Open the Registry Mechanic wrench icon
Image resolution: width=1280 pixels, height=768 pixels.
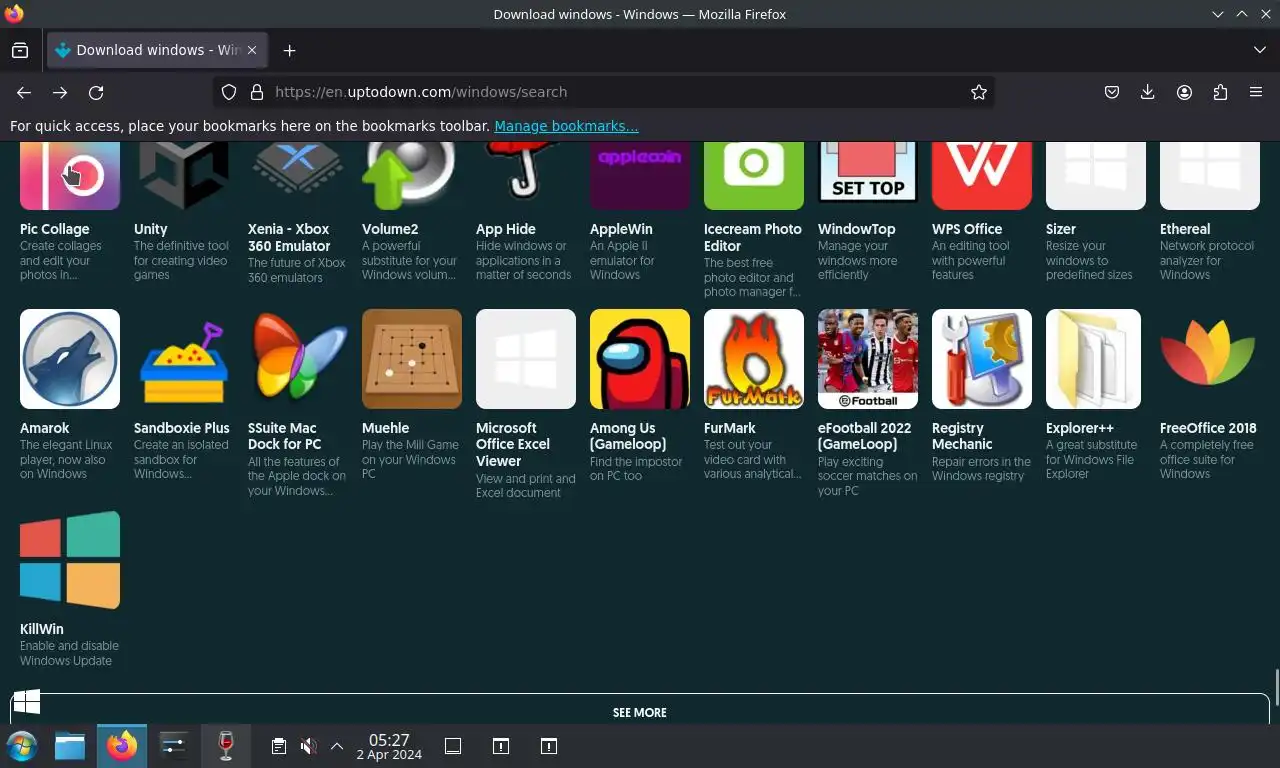[982, 359]
